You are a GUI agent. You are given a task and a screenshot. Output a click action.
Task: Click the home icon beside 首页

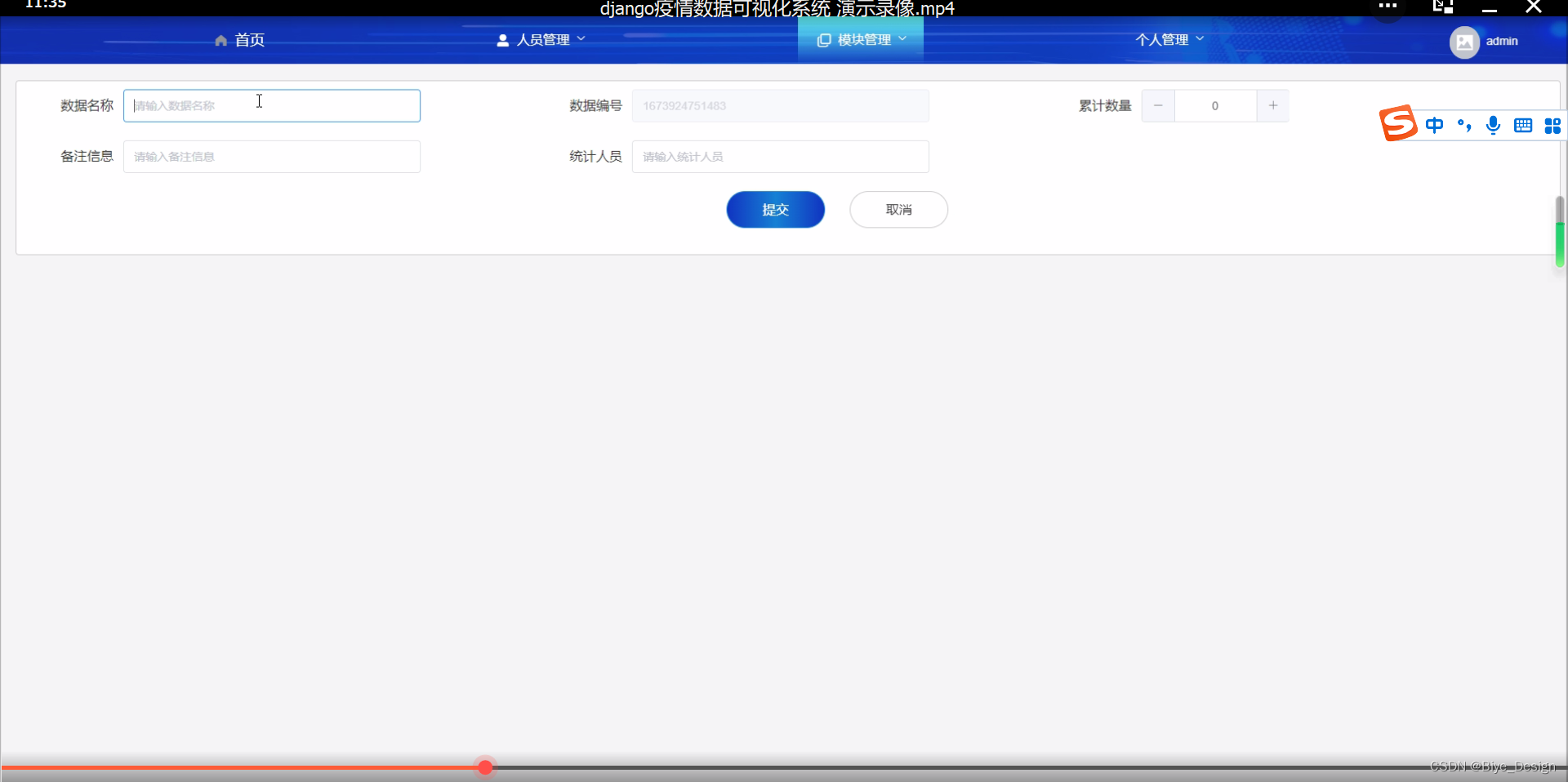(220, 41)
